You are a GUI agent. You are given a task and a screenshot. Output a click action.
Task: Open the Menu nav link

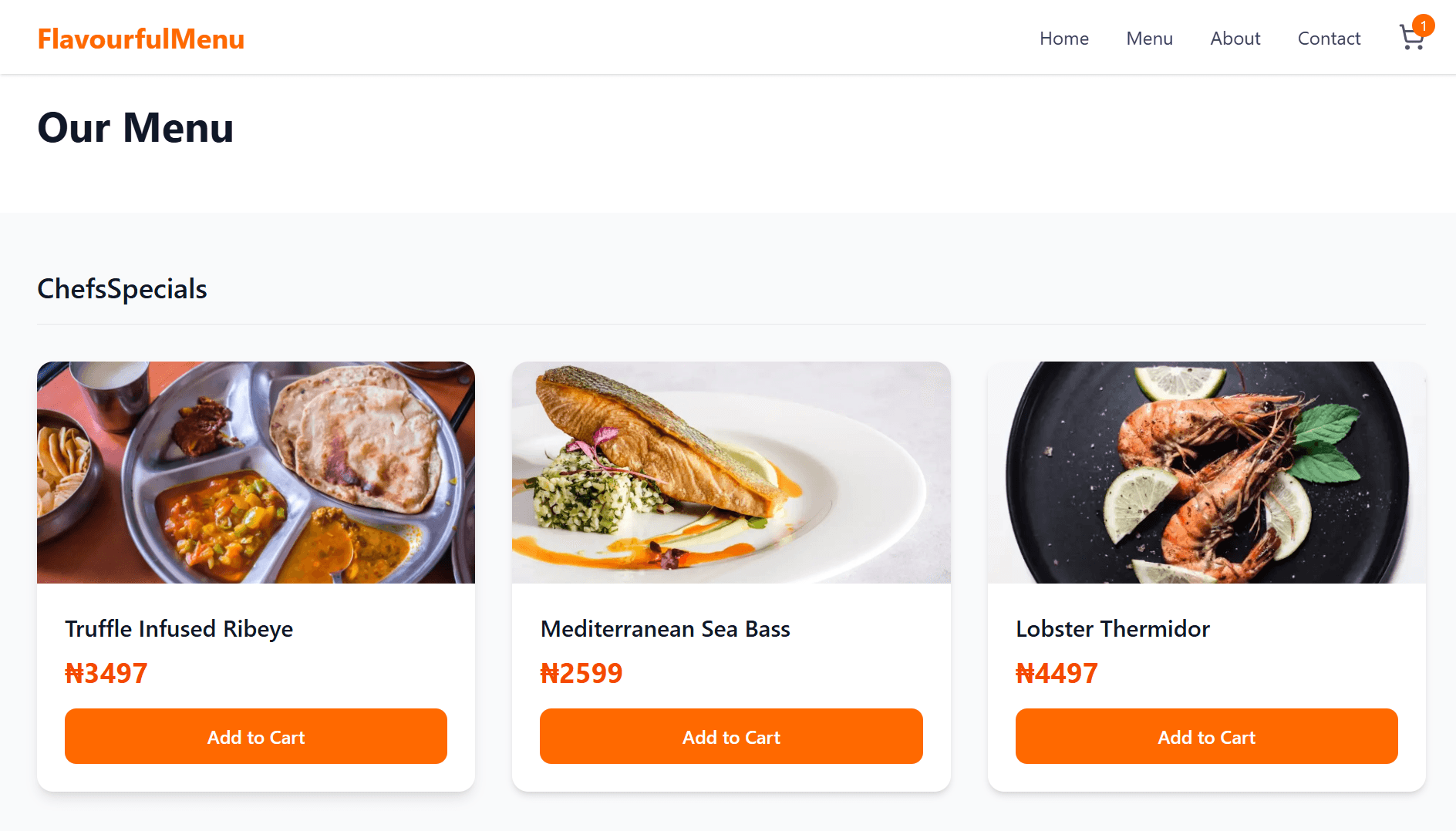[x=1149, y=39]
